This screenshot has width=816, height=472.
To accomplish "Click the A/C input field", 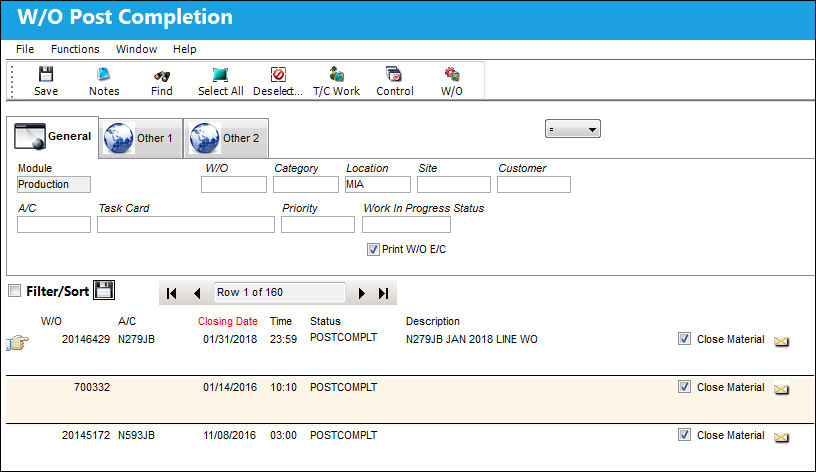I will pos(54,224).
